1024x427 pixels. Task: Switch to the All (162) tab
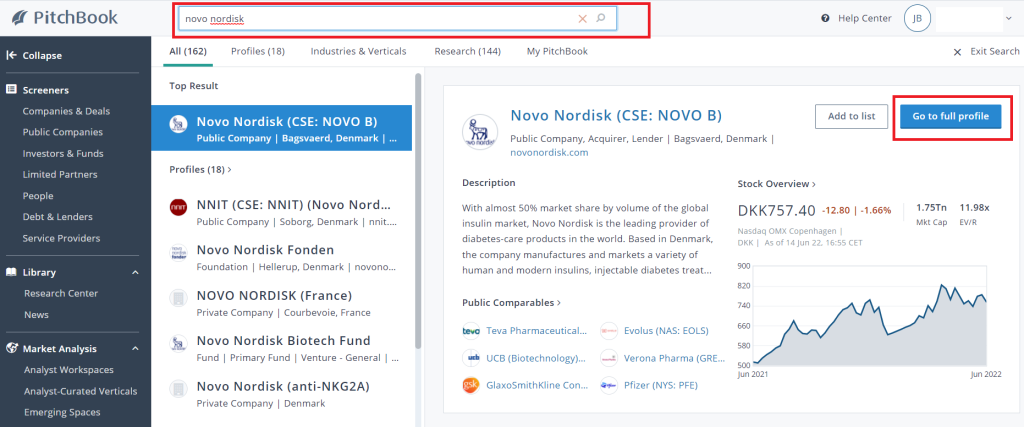[x=187, y=51]
